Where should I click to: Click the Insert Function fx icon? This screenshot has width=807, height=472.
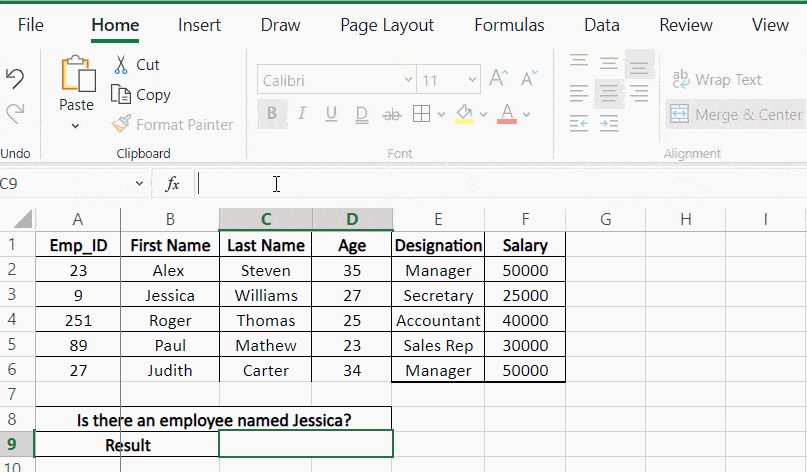172,184
